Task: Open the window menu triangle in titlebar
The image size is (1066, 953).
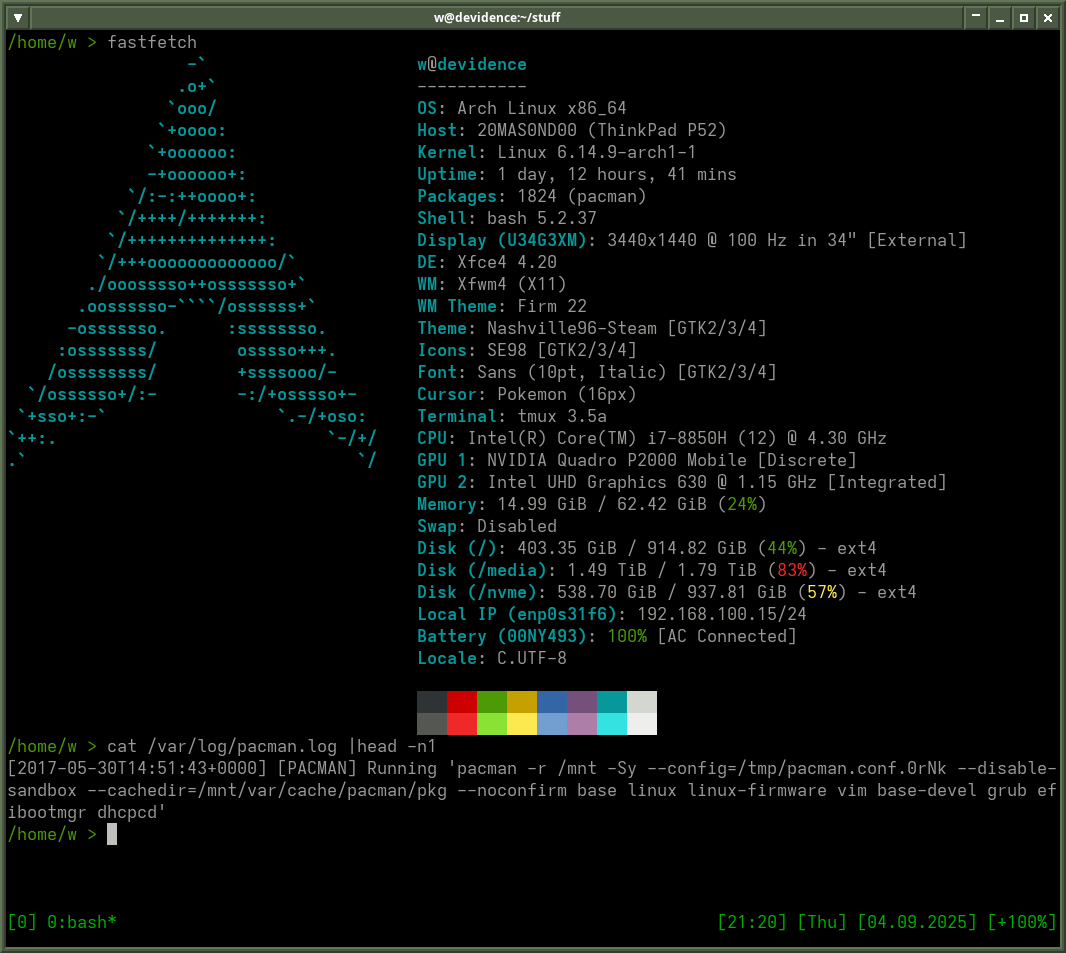Action: 18,18
